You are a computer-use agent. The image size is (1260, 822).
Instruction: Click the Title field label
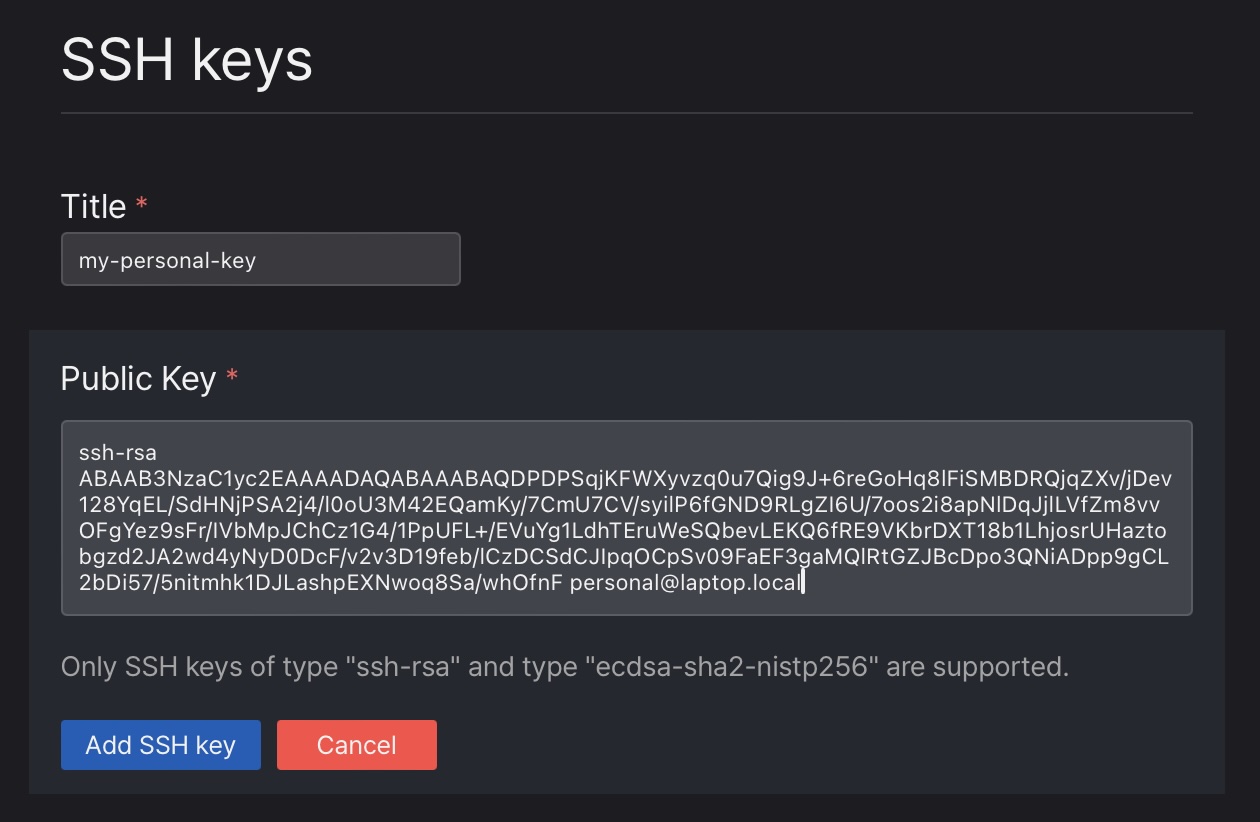coord(93,206)
